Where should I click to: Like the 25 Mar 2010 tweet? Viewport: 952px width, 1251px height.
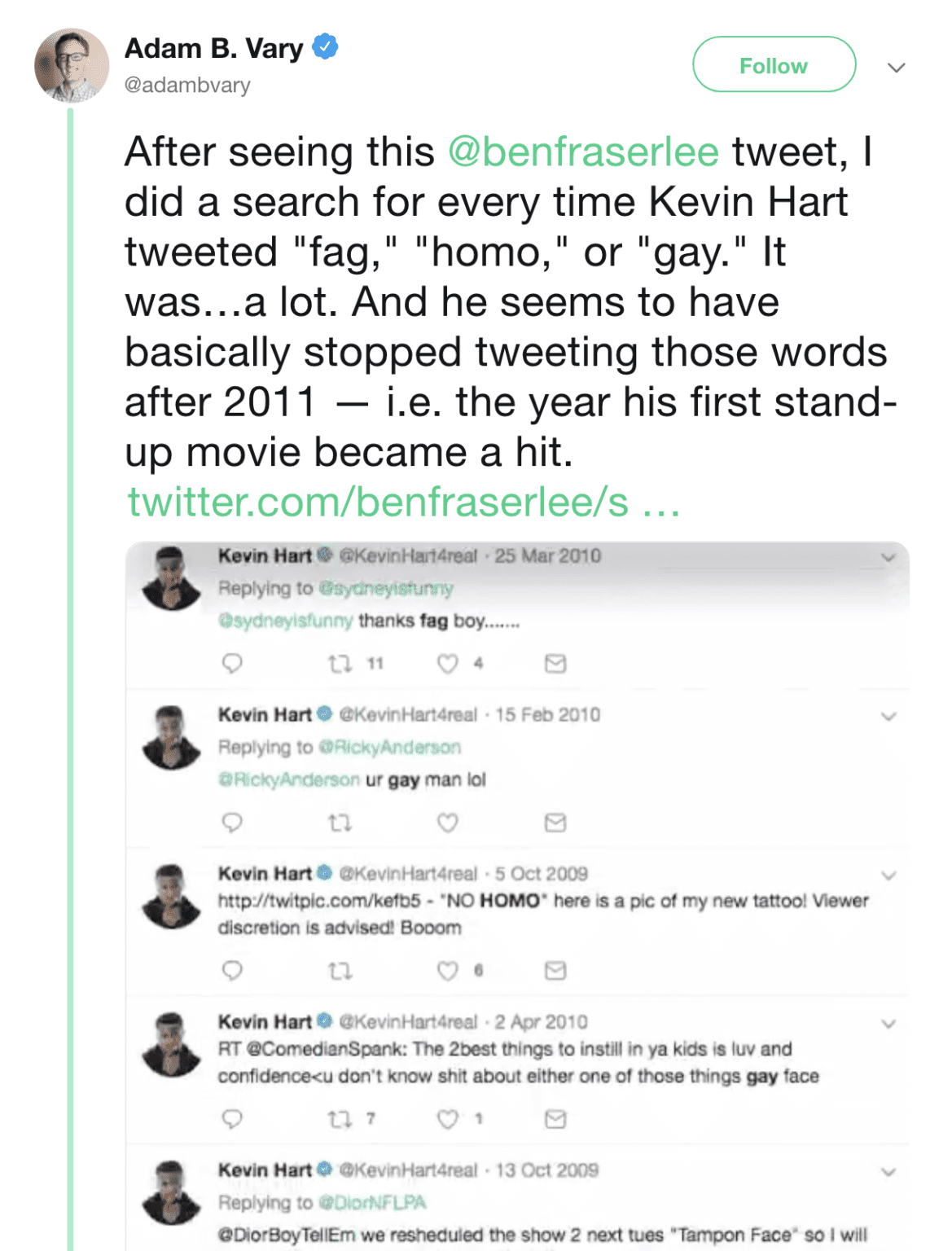tap(447, 664)
